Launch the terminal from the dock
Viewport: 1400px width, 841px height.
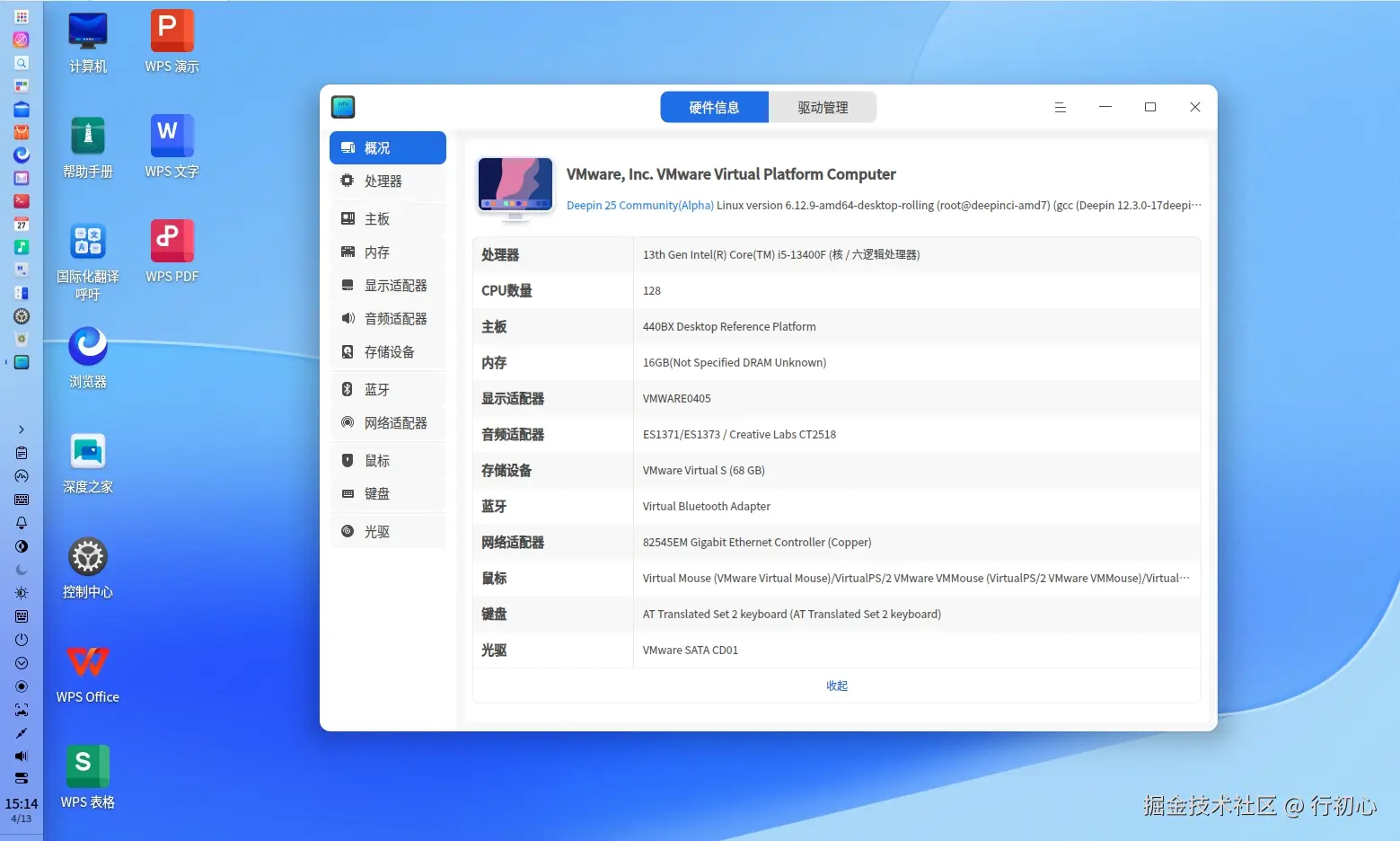point(22,201)
